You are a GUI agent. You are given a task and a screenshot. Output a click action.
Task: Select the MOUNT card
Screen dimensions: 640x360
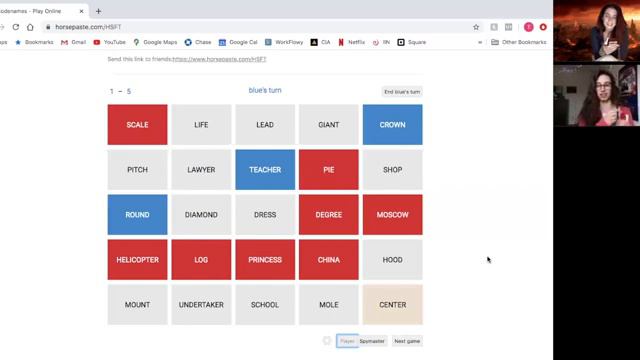coord(138,304)
